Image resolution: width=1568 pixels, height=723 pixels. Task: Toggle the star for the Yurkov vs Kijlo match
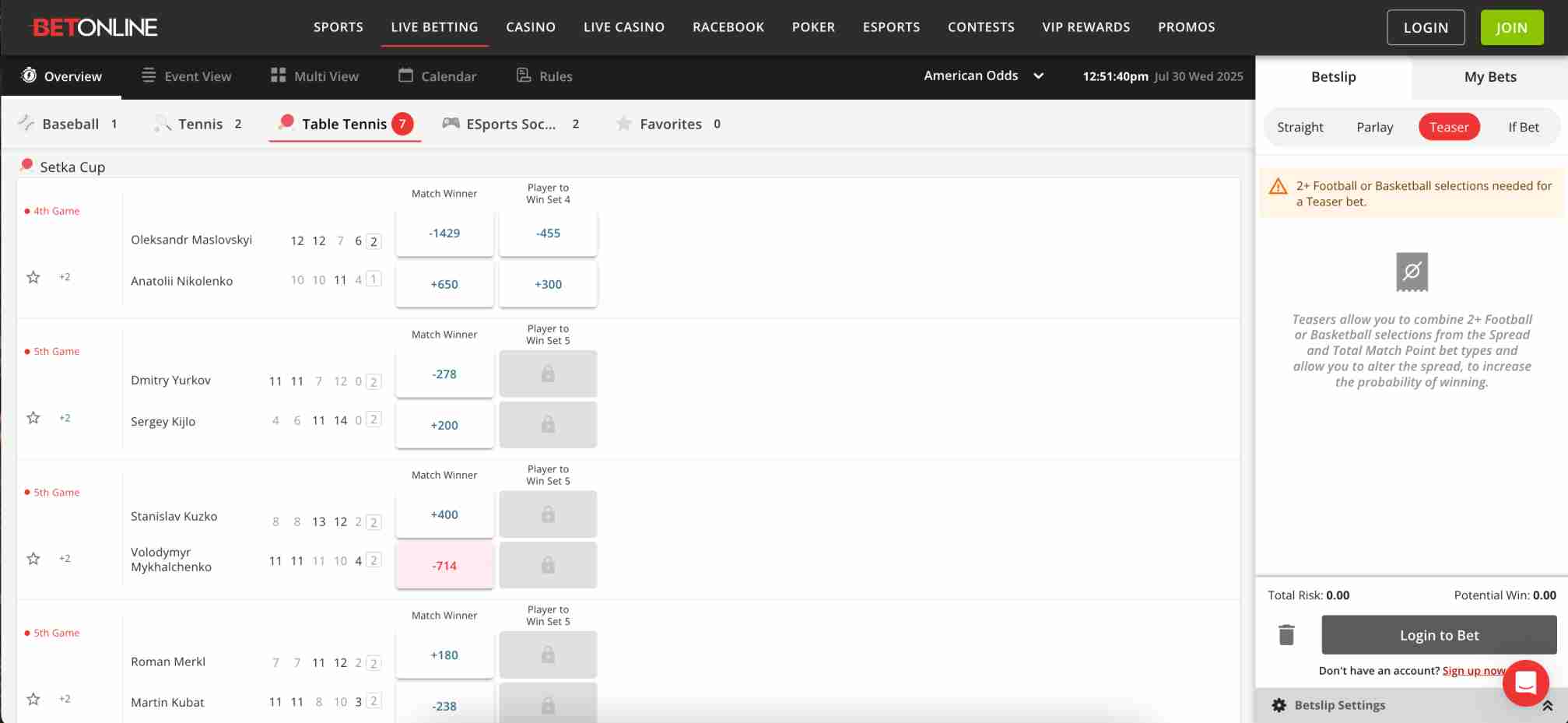[33, 417]
